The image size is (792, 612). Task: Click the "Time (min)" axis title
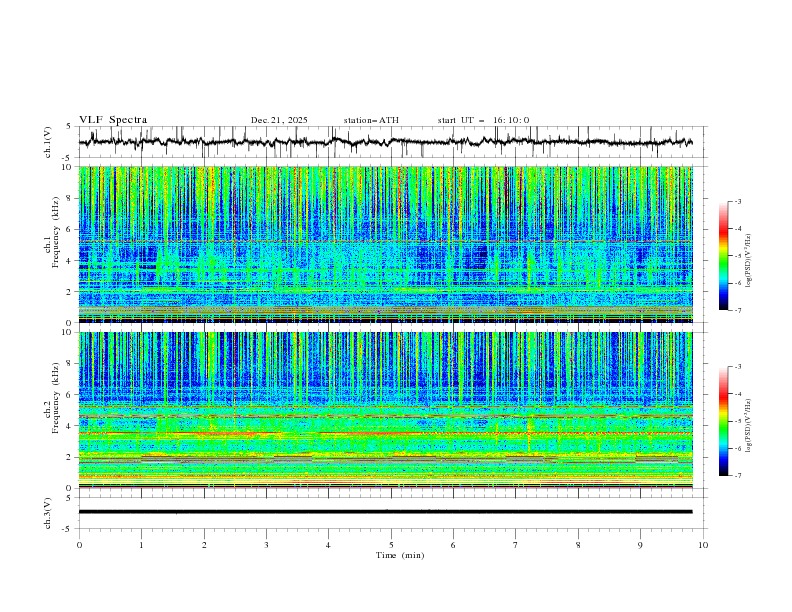[x=400, y=555]
